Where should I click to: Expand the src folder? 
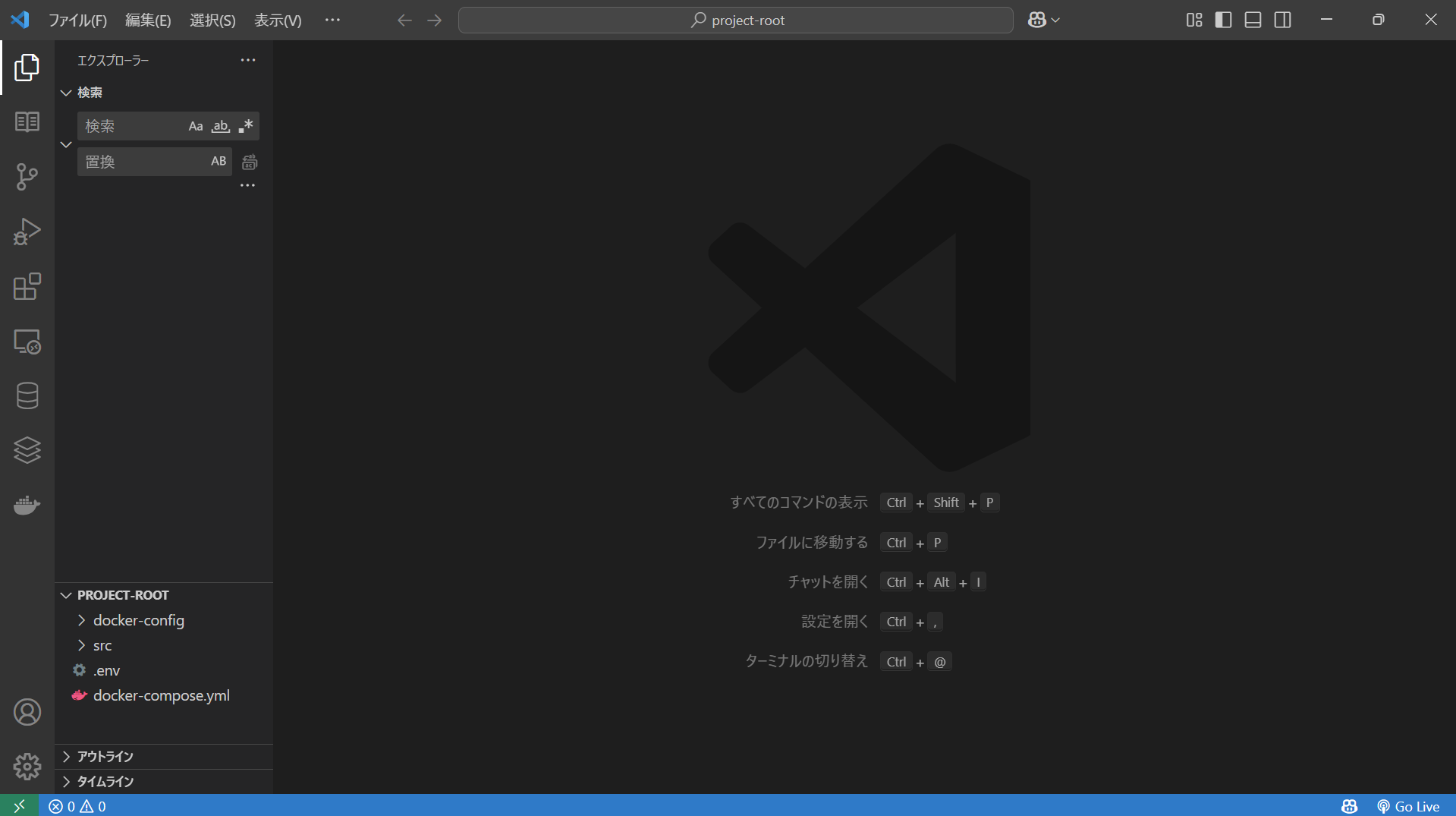81,645
